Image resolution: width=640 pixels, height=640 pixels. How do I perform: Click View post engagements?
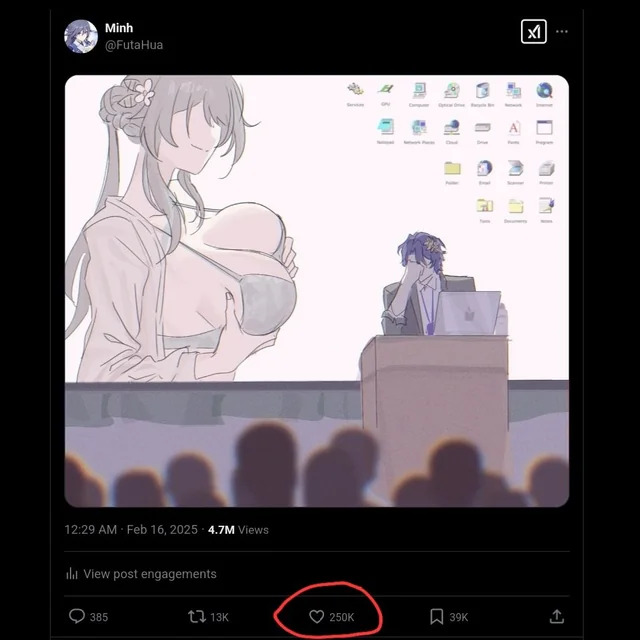[x=150, y=574]
